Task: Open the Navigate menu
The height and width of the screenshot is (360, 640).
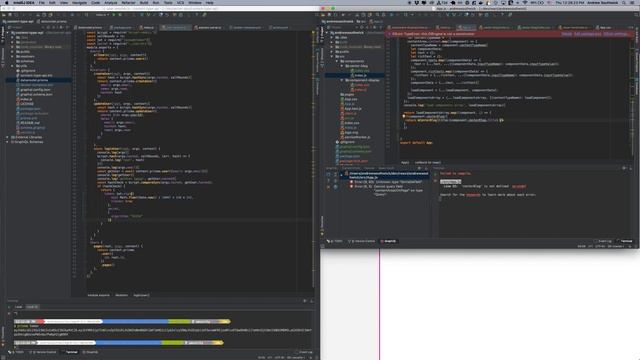Action: point(79,2)
